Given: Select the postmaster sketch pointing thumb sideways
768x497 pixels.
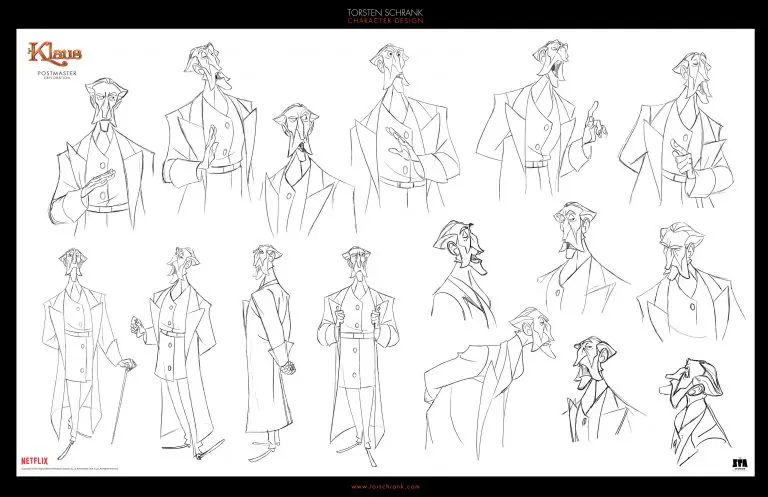Looking at the screenshot, I should (x=678, y=130).
